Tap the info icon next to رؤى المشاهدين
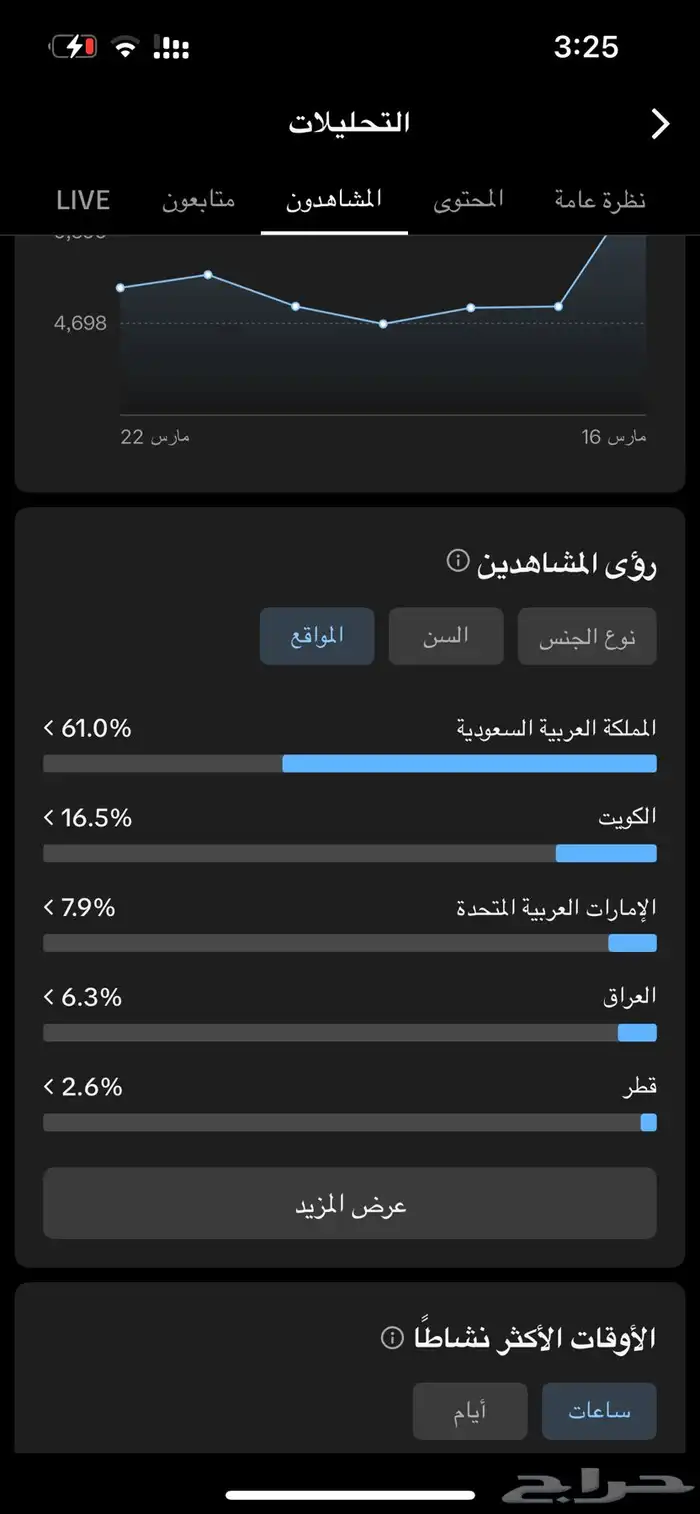This screenshot has width=700, height=1514. point(457,560)
